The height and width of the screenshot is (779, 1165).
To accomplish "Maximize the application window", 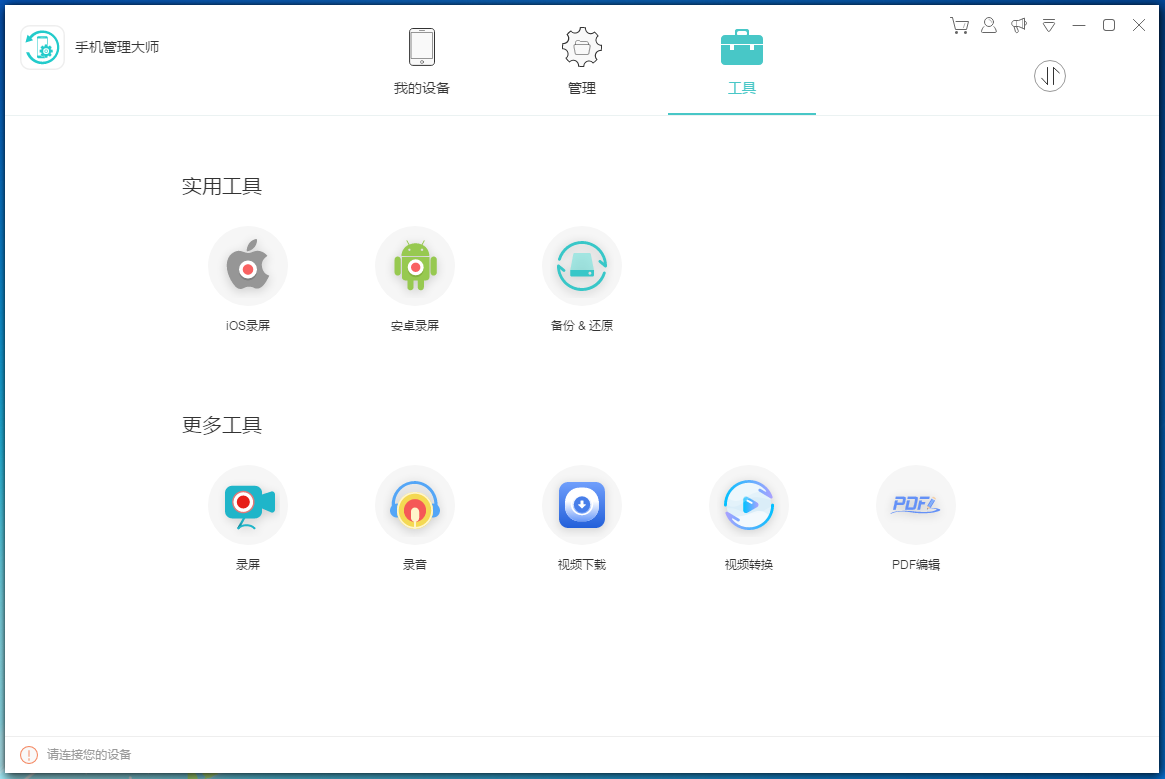I will tap(1109, 25).
